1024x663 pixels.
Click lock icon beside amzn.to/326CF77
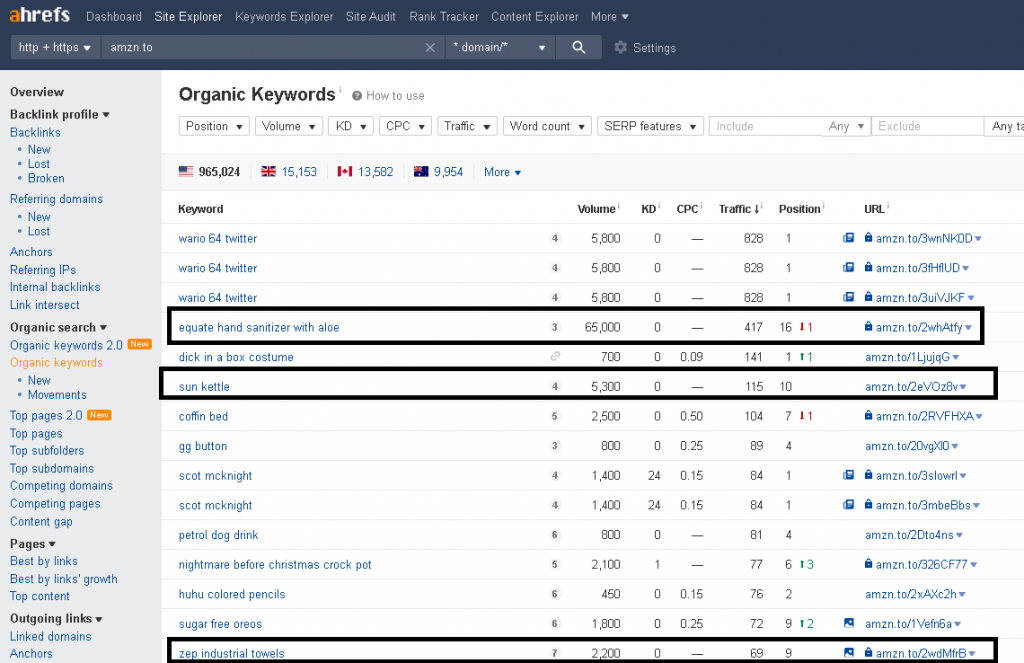point(869,563)
